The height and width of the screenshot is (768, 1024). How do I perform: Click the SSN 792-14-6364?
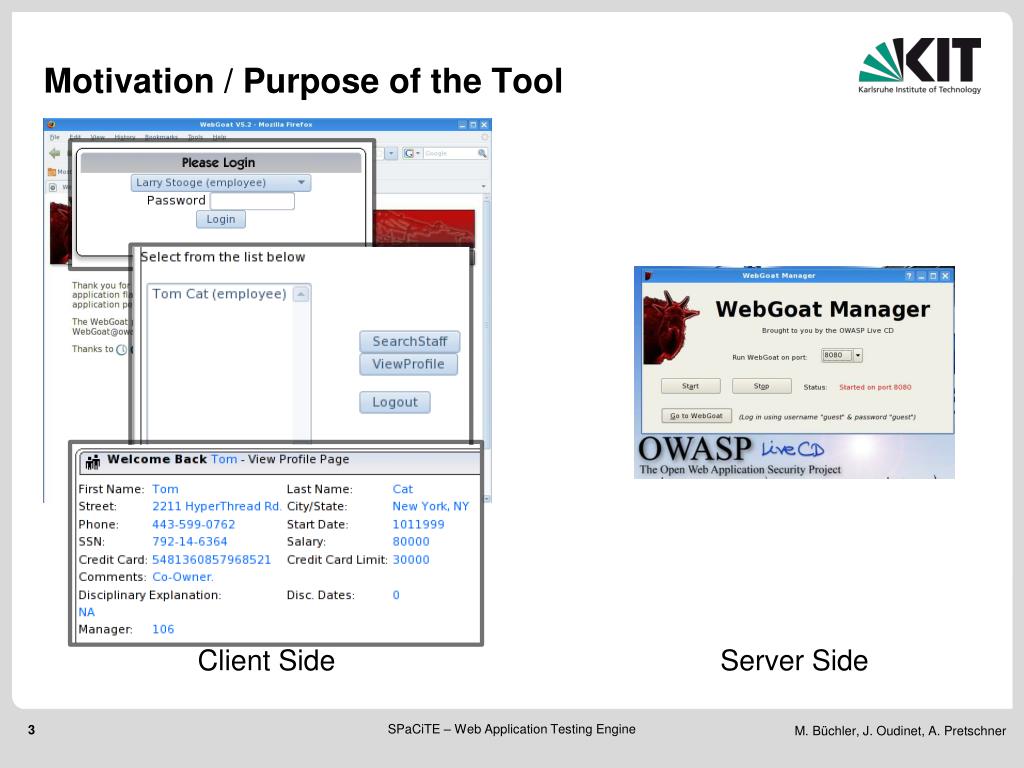coord(189,542)
